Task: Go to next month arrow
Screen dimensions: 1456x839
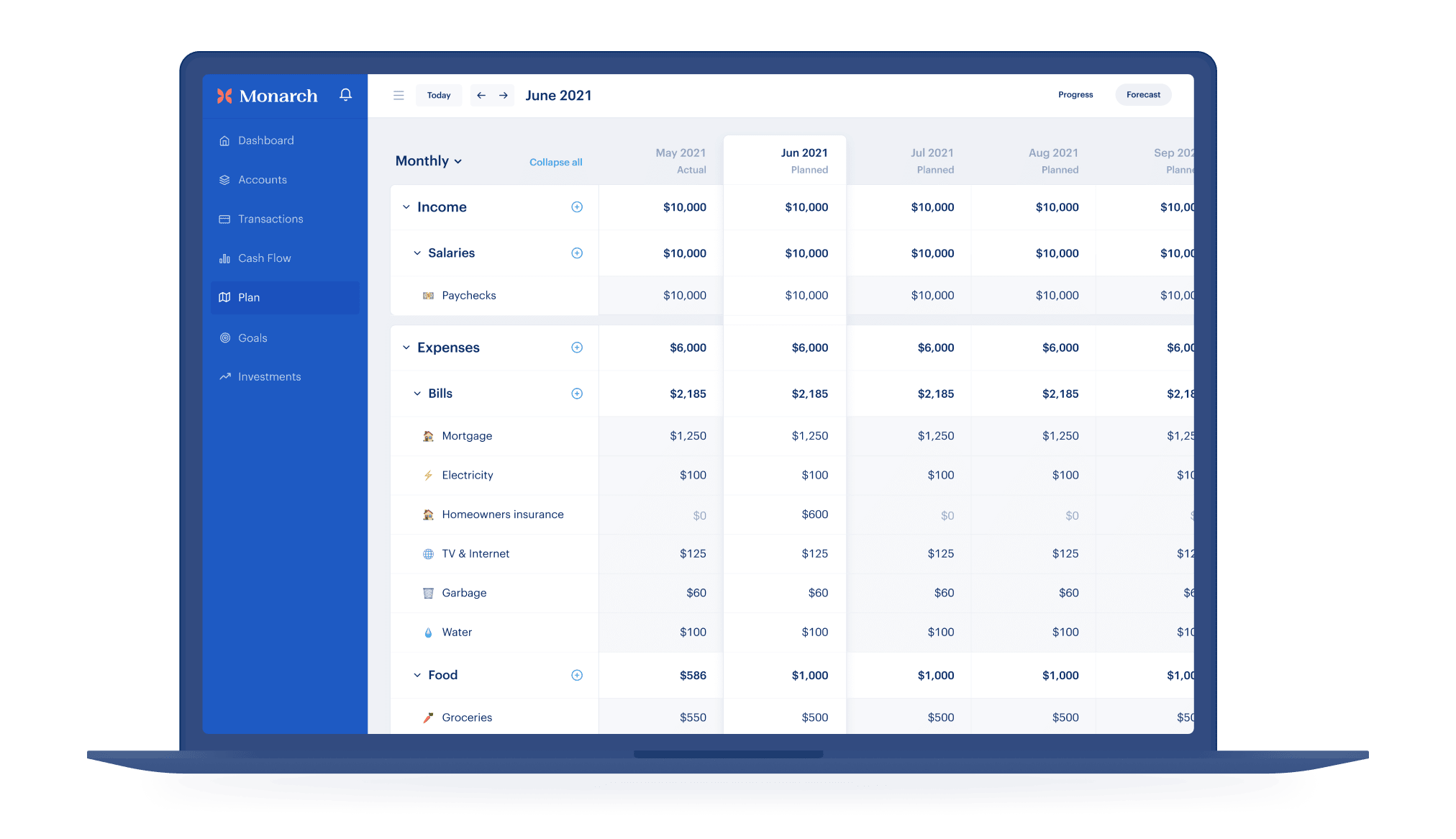Action: click(504, 95)
